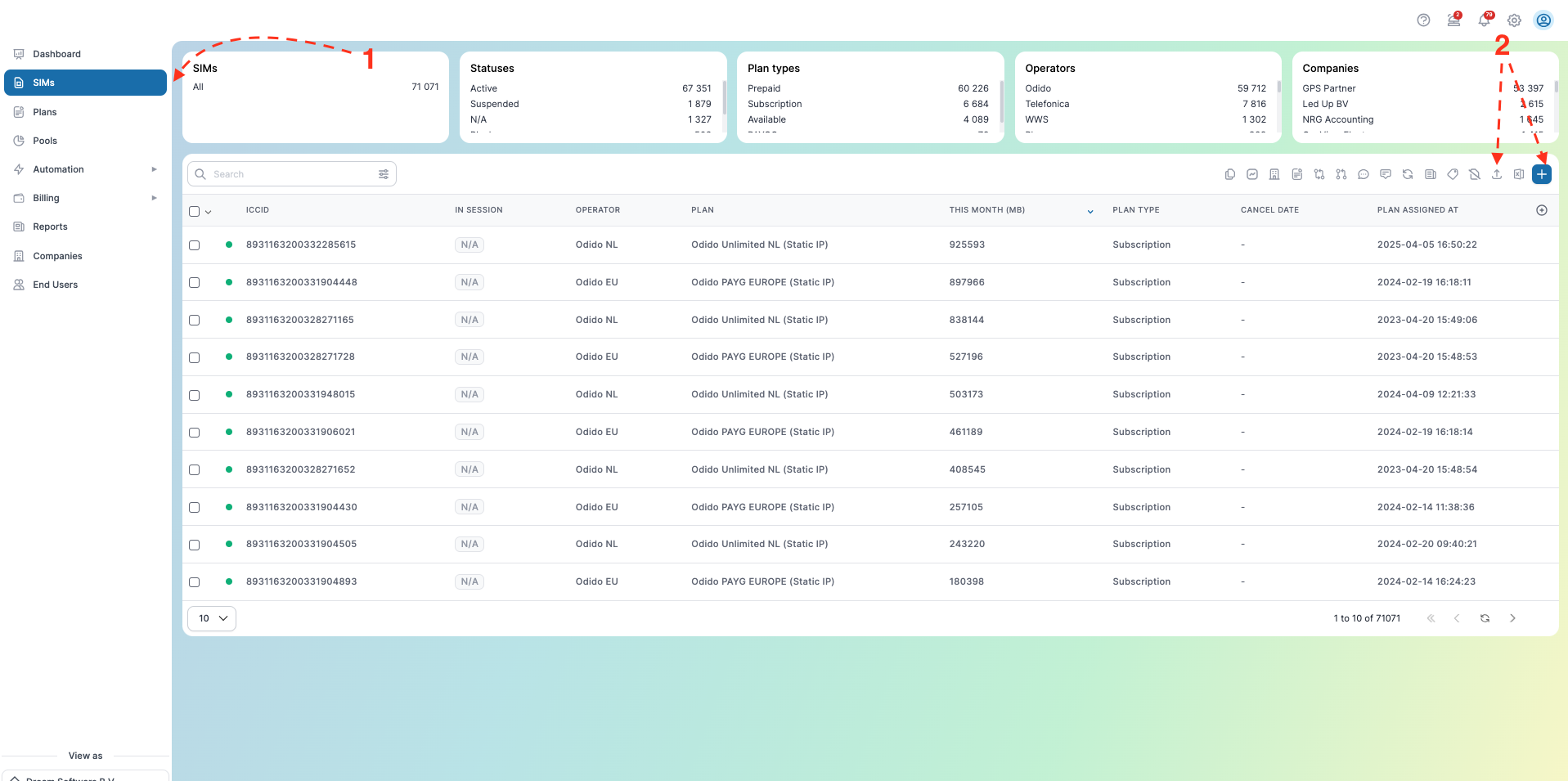Open the notification bell icon
The width and height of the screenshot is (1568, 781).
(1484, 20)
